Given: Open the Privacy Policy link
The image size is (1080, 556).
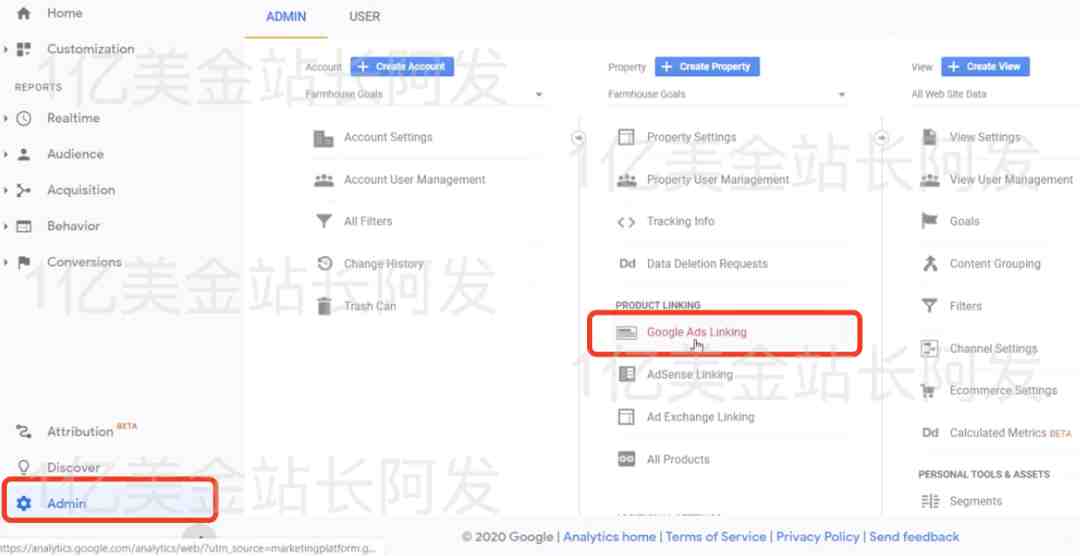Looking at the screenshot, I should [818, 537].
